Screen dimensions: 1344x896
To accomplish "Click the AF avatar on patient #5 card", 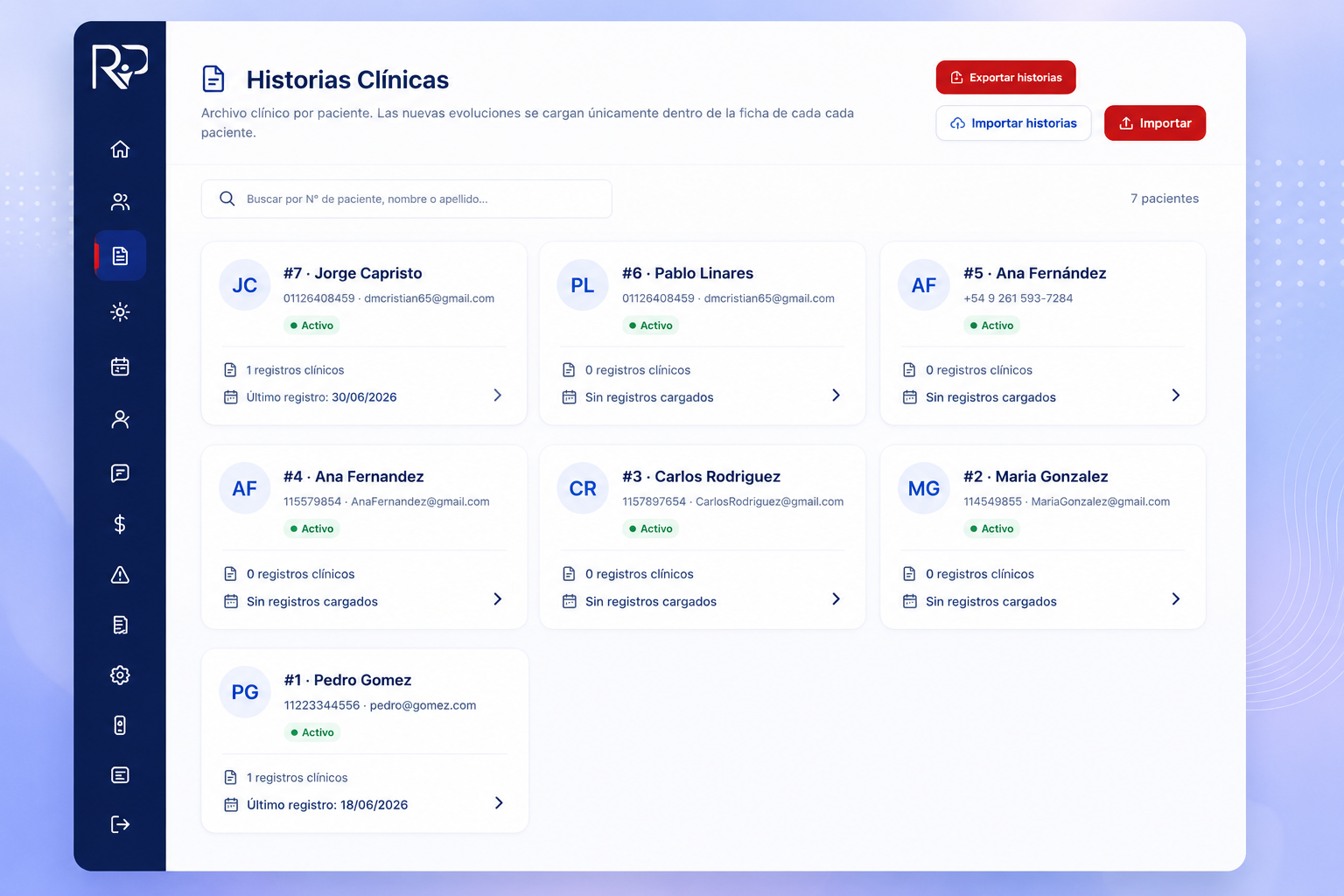I will tap(924, 285).
